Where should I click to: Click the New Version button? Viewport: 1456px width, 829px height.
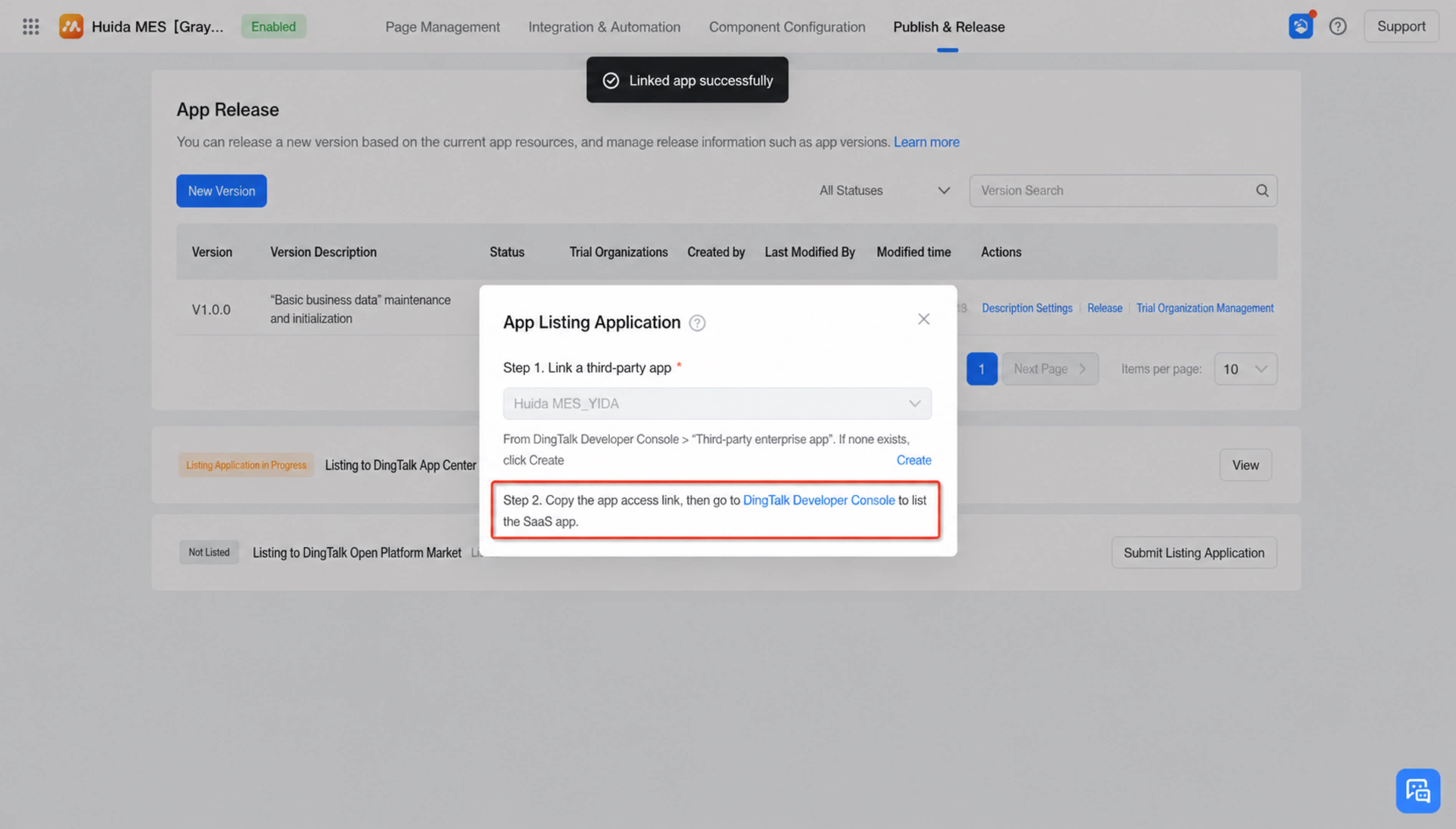[222, 191]
